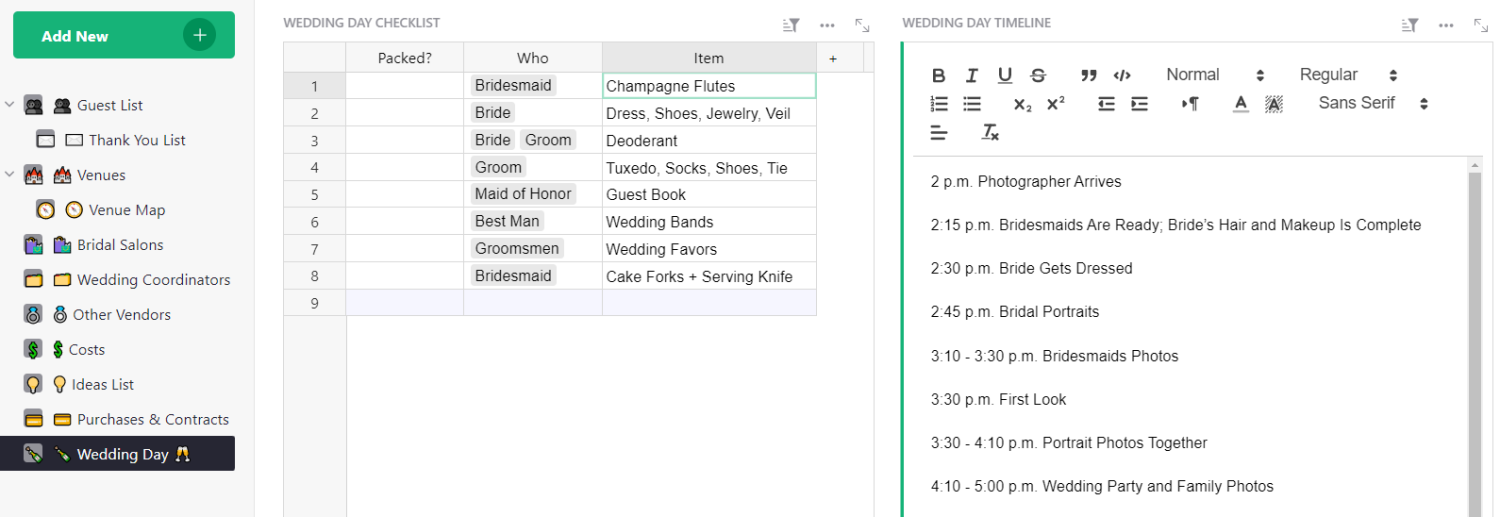Select the Dress, Shoes, Jewelry, Veil cell
Viewport: 1500px width, 517px height.
709,113
